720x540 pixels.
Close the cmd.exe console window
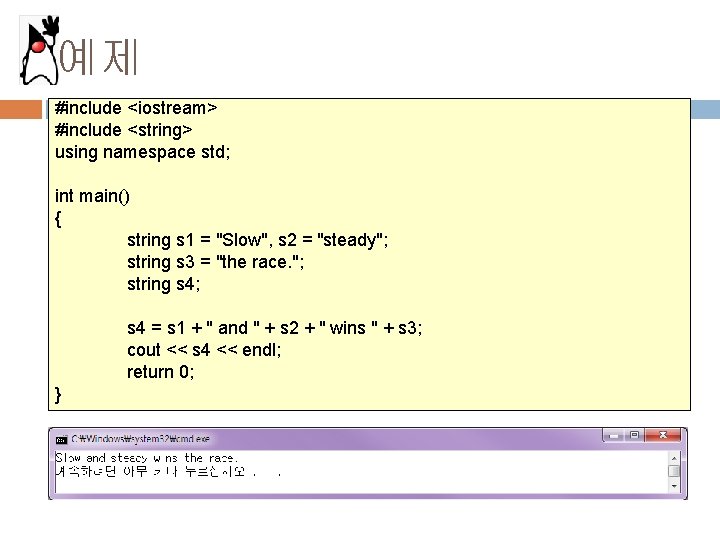tap(663, 435)
